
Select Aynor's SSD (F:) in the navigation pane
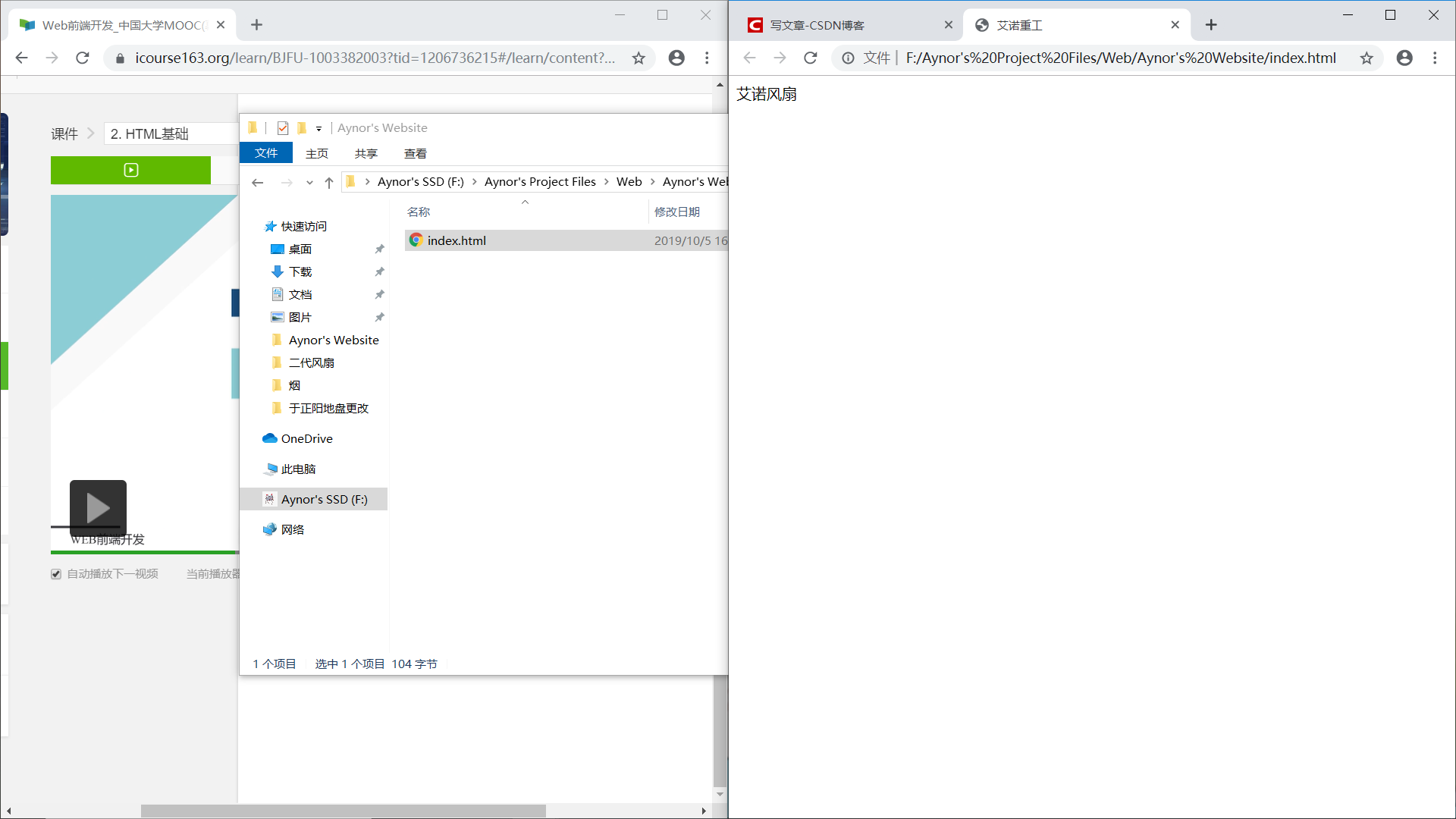tap(313, 499)
